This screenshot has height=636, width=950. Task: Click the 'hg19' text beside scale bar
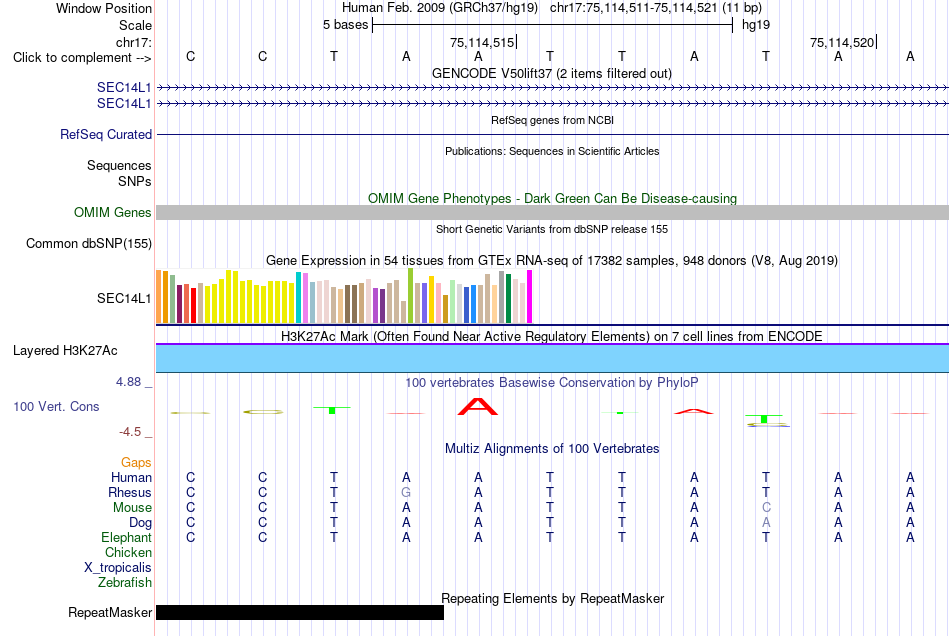(756, 25)
